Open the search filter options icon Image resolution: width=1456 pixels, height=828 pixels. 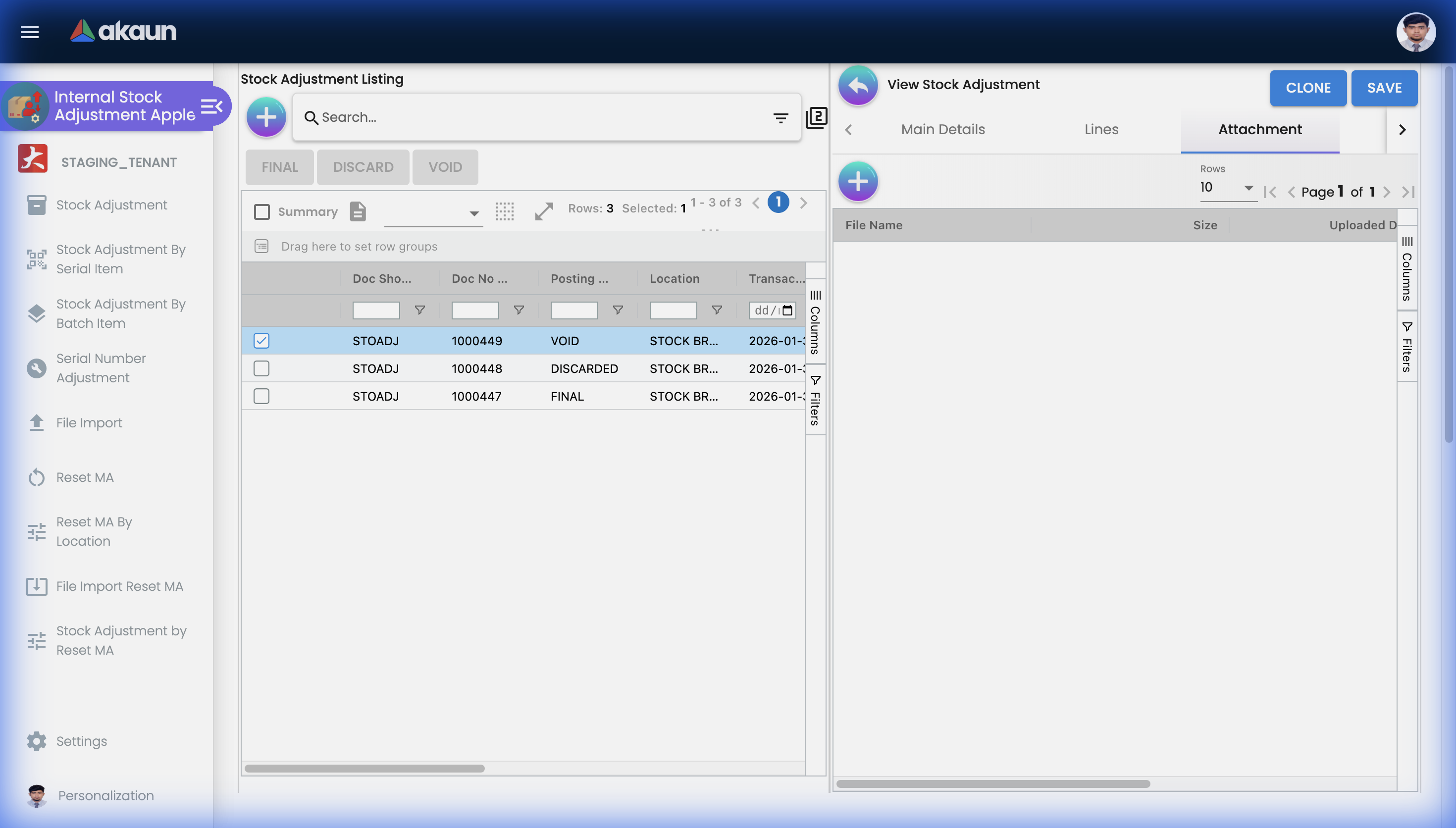pos(780,118)
